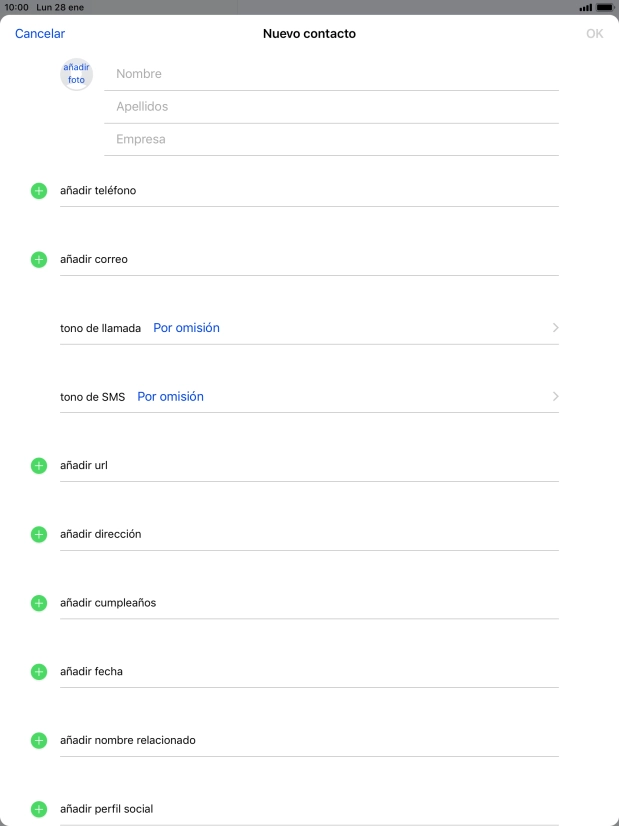The image size is (619, 826).
Task: Tap the añadir cumpleaños label
Action: click(108, 603)
